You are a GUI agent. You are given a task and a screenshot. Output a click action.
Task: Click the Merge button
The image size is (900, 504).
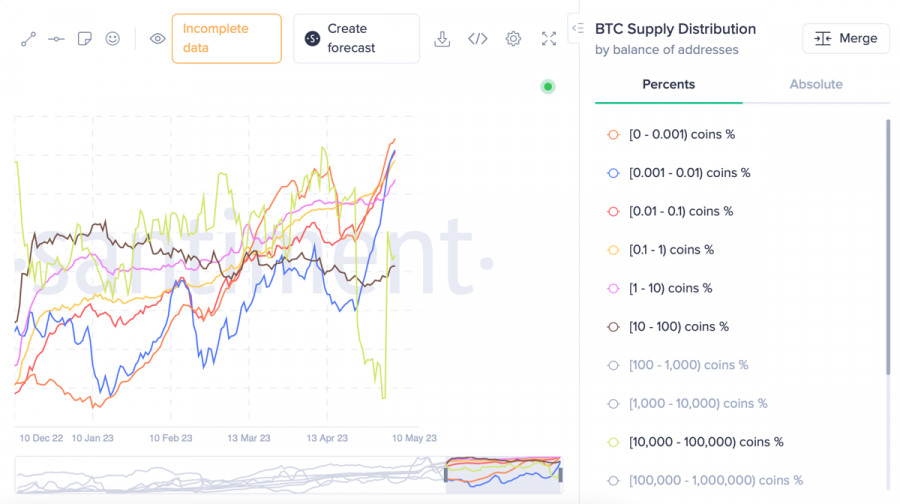845,38
